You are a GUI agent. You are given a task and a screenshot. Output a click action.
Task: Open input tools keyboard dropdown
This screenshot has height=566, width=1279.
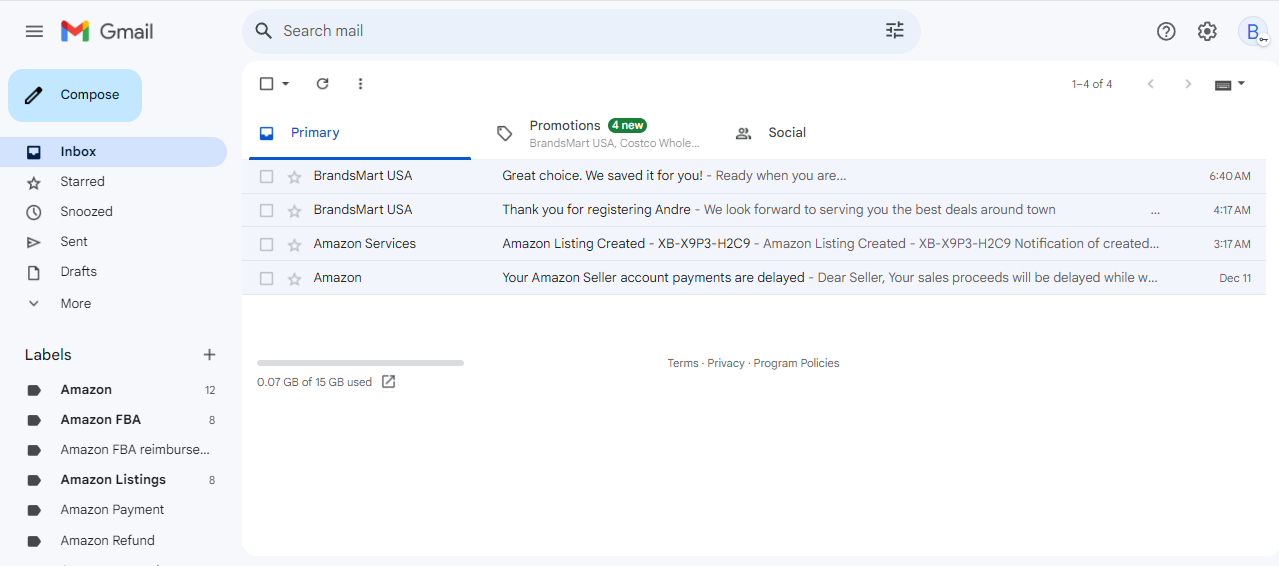coord(1230,84)
